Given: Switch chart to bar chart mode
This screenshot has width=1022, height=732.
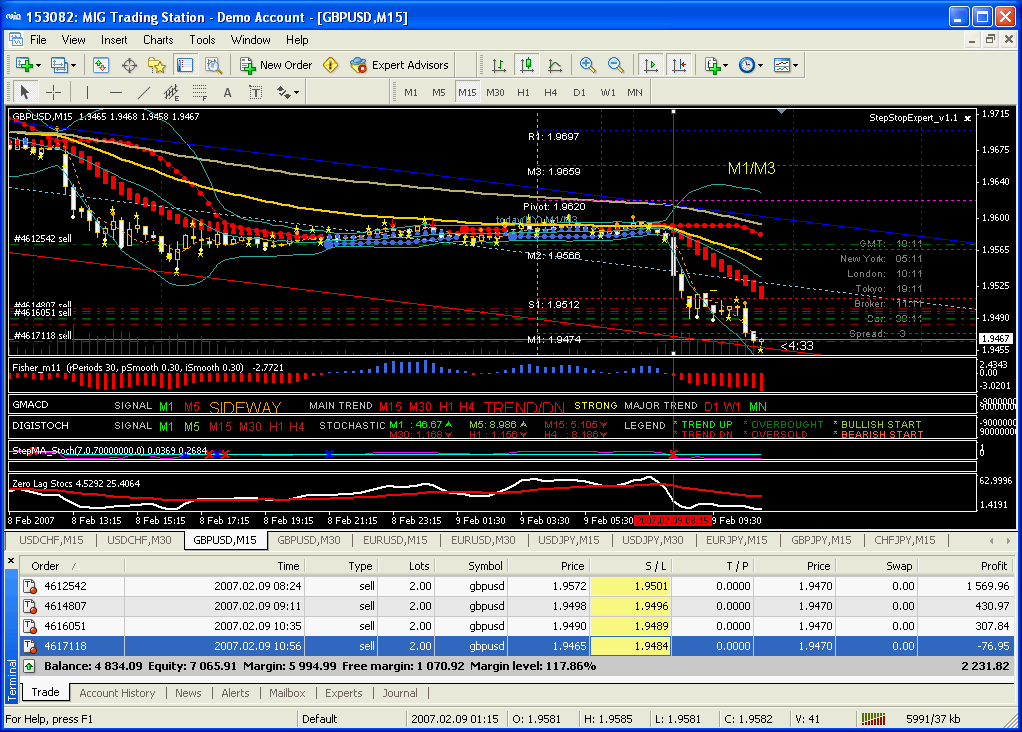Looking at the screenshot, I should click(x=498, y=65).
